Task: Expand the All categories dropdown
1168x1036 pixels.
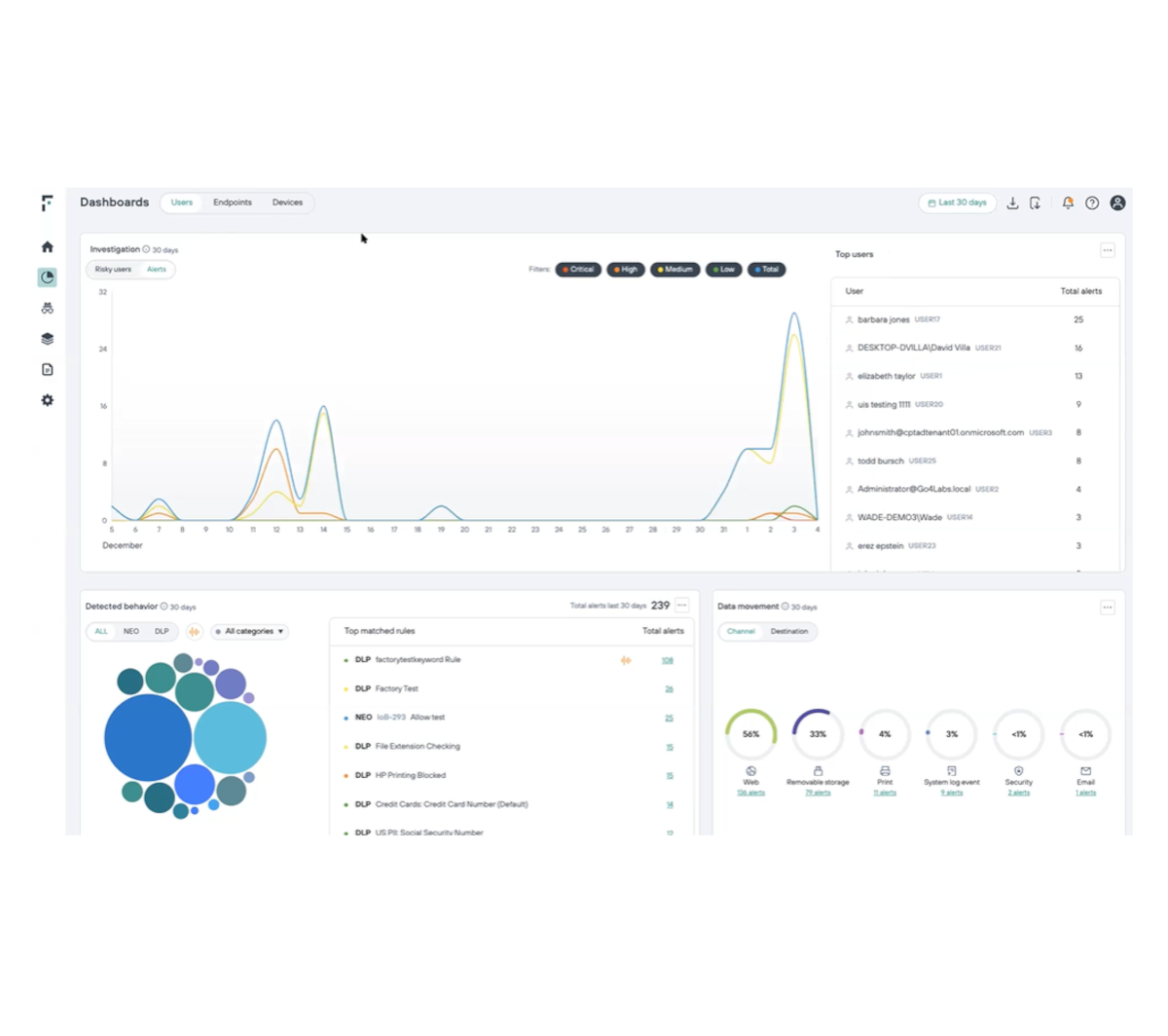Action: (250, 632)
